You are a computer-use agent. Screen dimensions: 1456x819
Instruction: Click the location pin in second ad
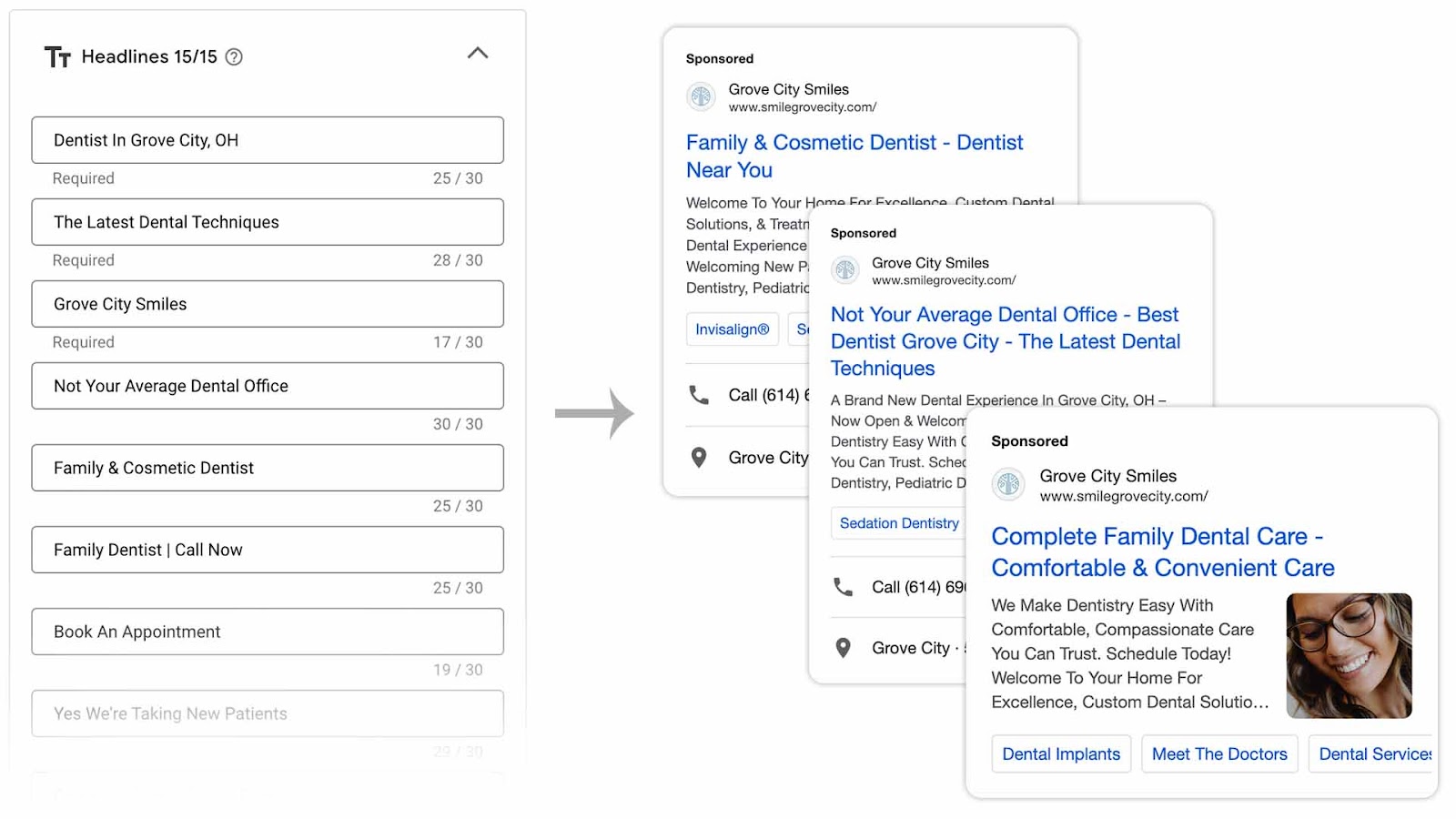tap(844, 648)
